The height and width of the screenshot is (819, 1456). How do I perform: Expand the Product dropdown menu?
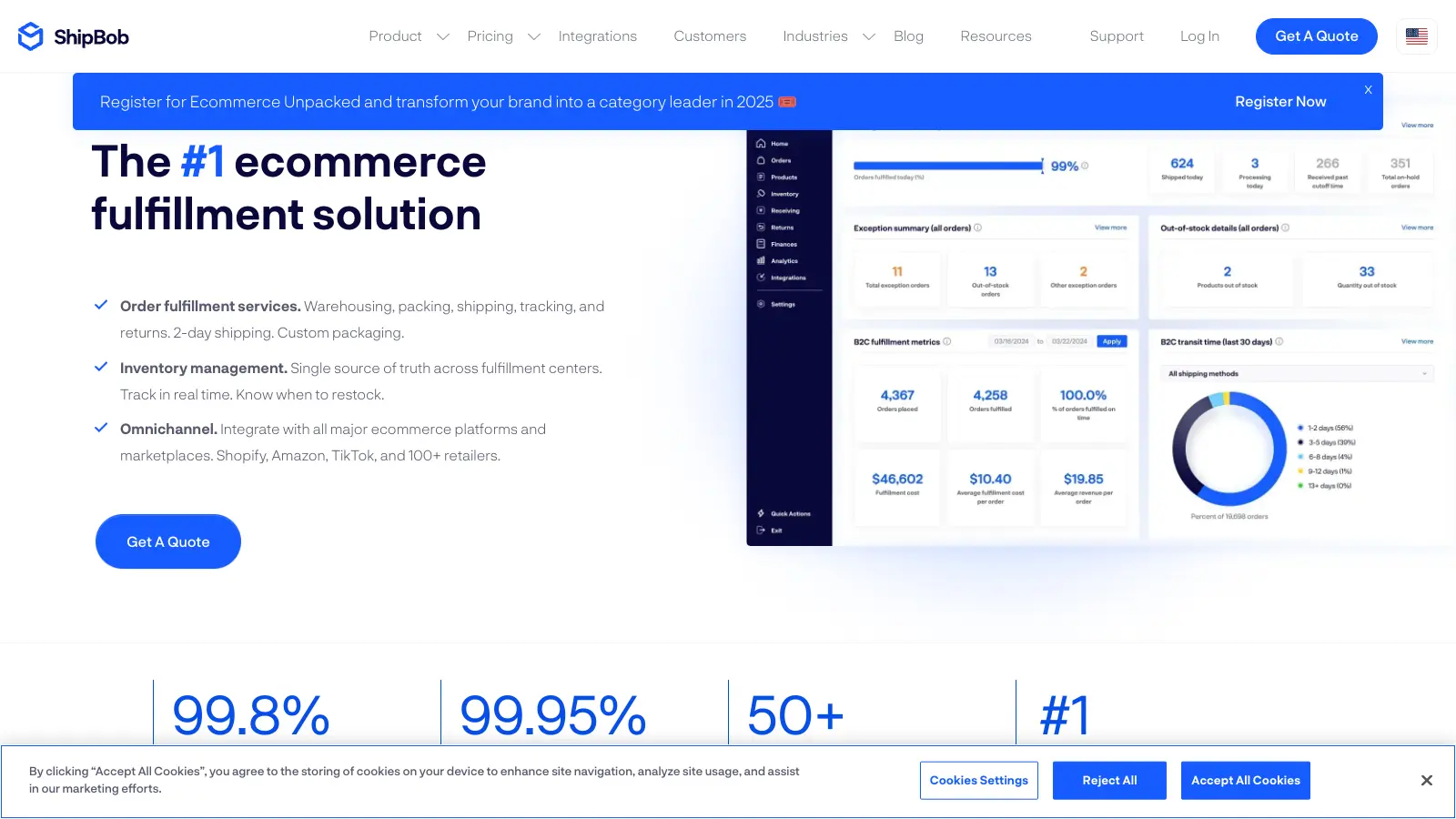pyautogui.click(x=409, y=36)
